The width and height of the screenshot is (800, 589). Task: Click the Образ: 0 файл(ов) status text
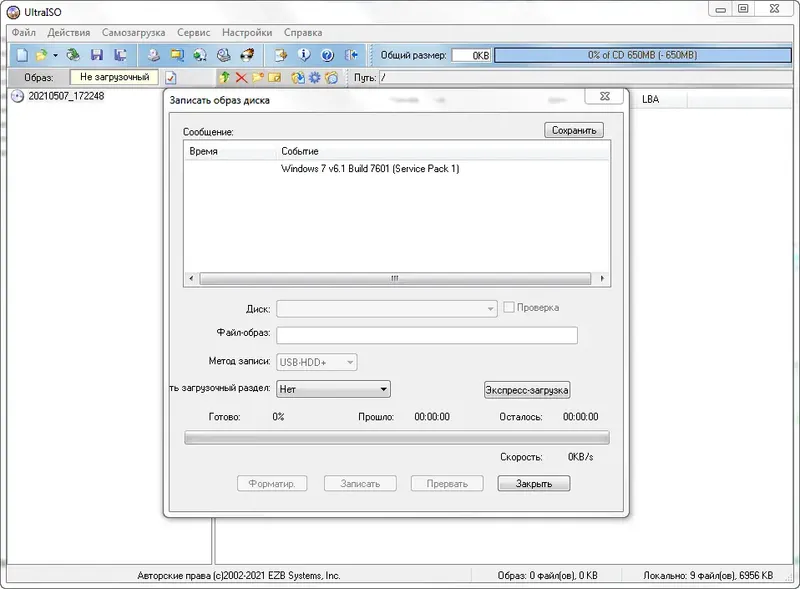tap(547, 575)
